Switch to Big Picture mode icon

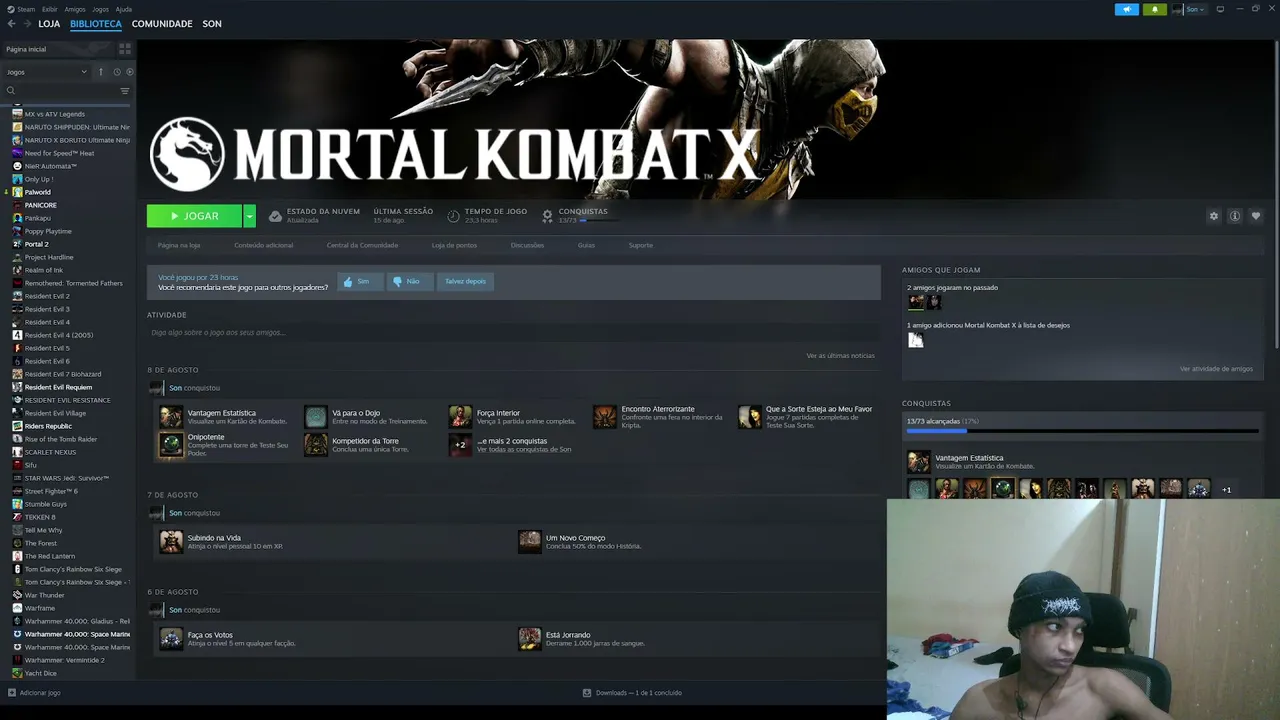[1220, 9]
